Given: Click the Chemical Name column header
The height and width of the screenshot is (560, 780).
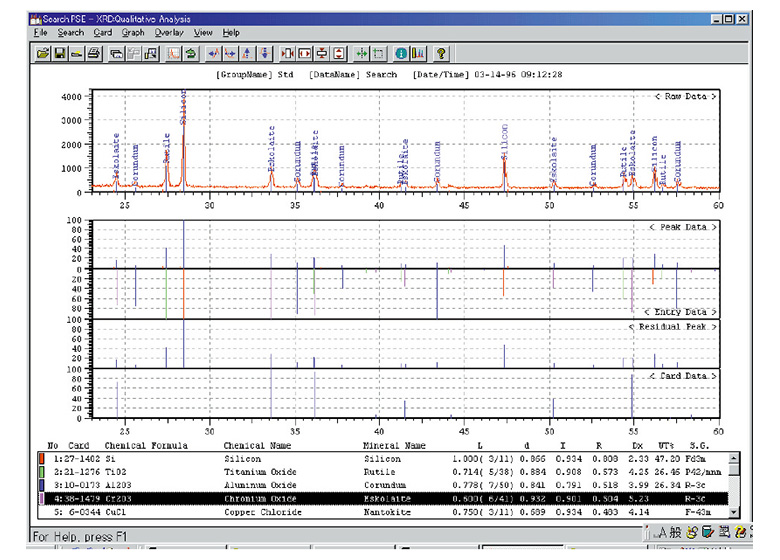Looking at the screenshot, I should (257, 446).
